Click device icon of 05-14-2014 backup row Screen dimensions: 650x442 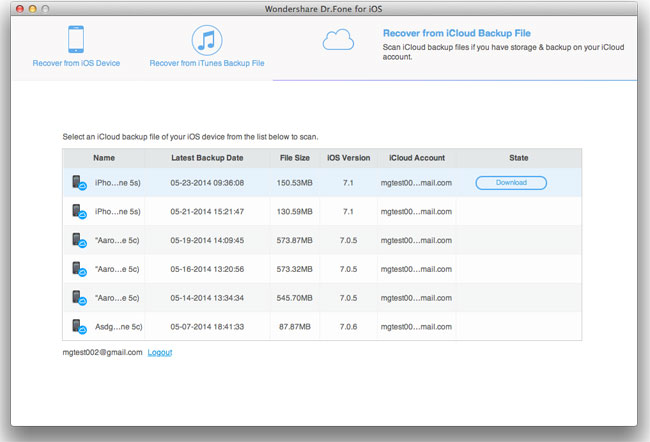click(x=78, y=298)
